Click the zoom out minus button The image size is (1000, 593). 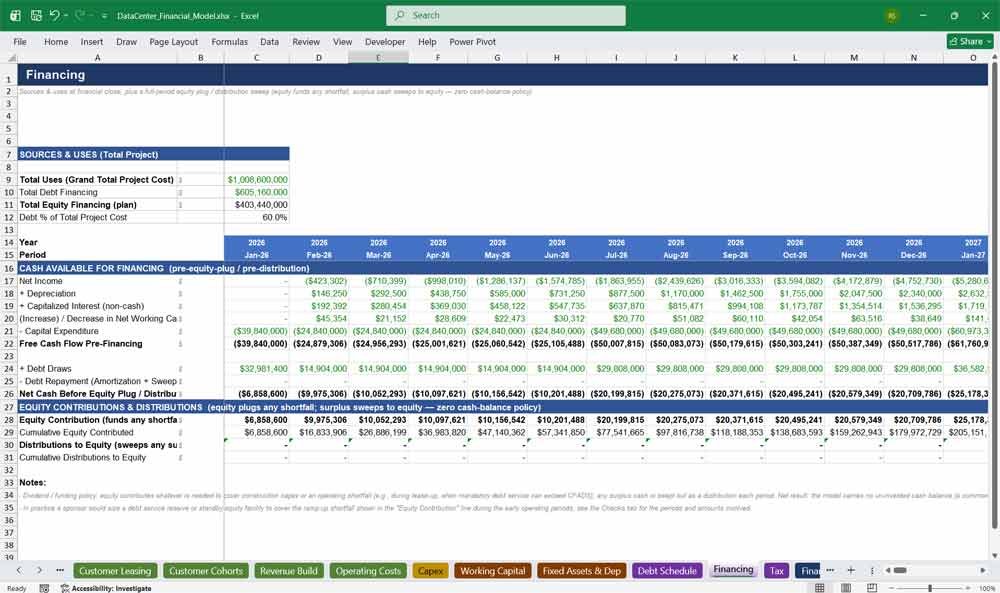(x=891, y=588)
